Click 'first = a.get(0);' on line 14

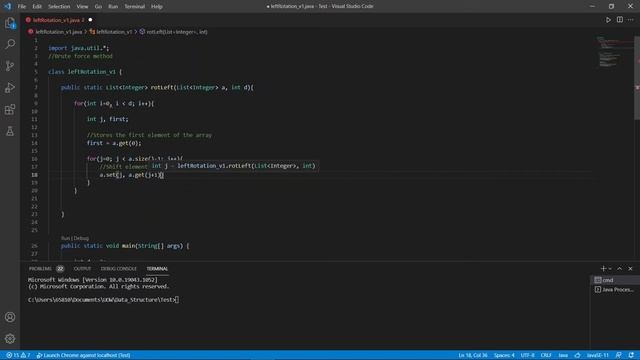(114, 143)
